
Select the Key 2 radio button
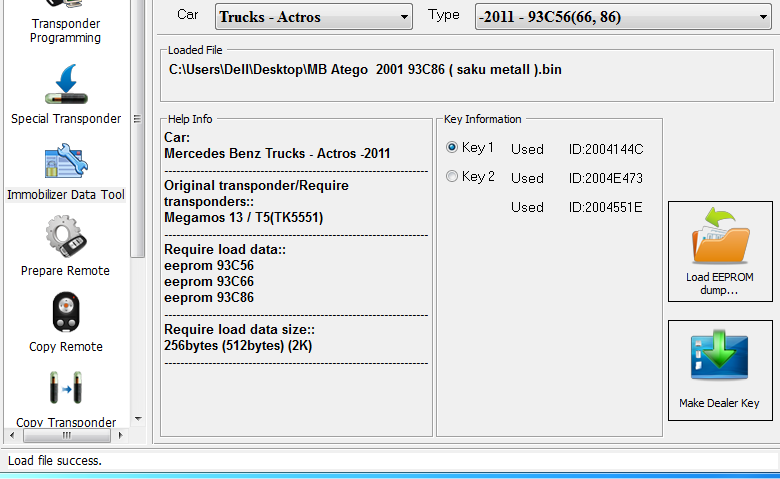point(452,176)
